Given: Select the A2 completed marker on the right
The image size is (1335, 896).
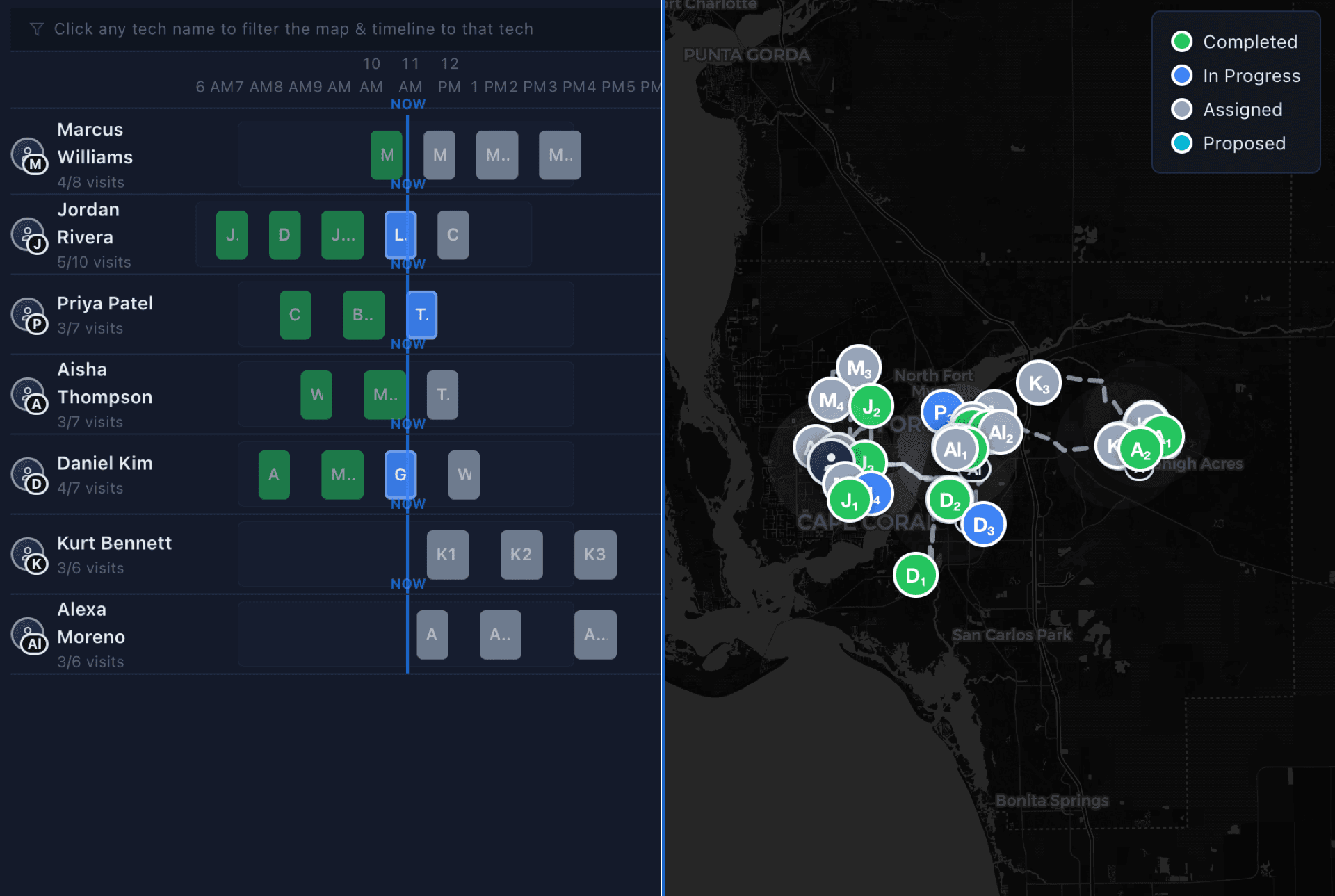Looking at the screenshot, I should pyautogui.click(x=1140, y=450).
